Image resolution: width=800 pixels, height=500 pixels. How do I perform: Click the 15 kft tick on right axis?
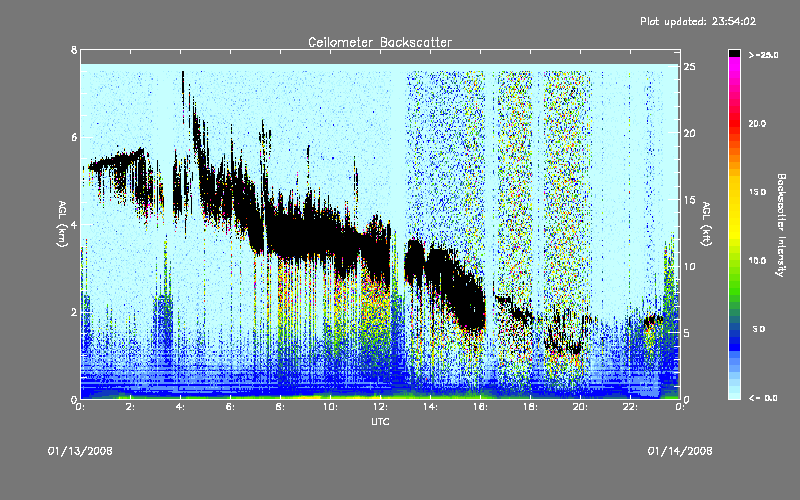pyautogui.click(x=690, y=200)
